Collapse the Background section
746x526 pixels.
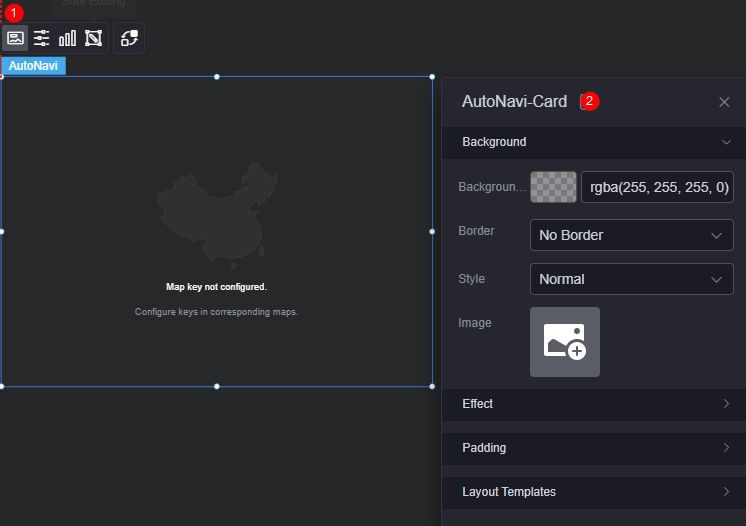(x=594, y=142)
